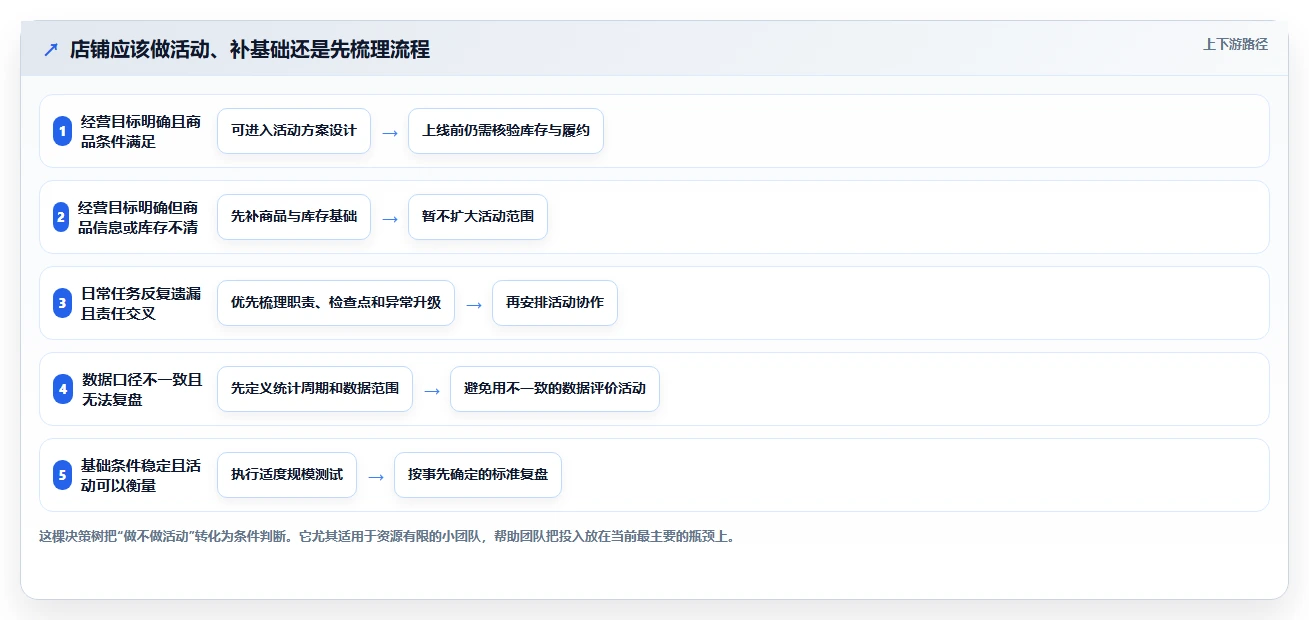Image resolution: width=1309 pixels, height=620 pixels.
Task: Click the 先补商品与库存基础 box
Action: (x=294, y=217)
